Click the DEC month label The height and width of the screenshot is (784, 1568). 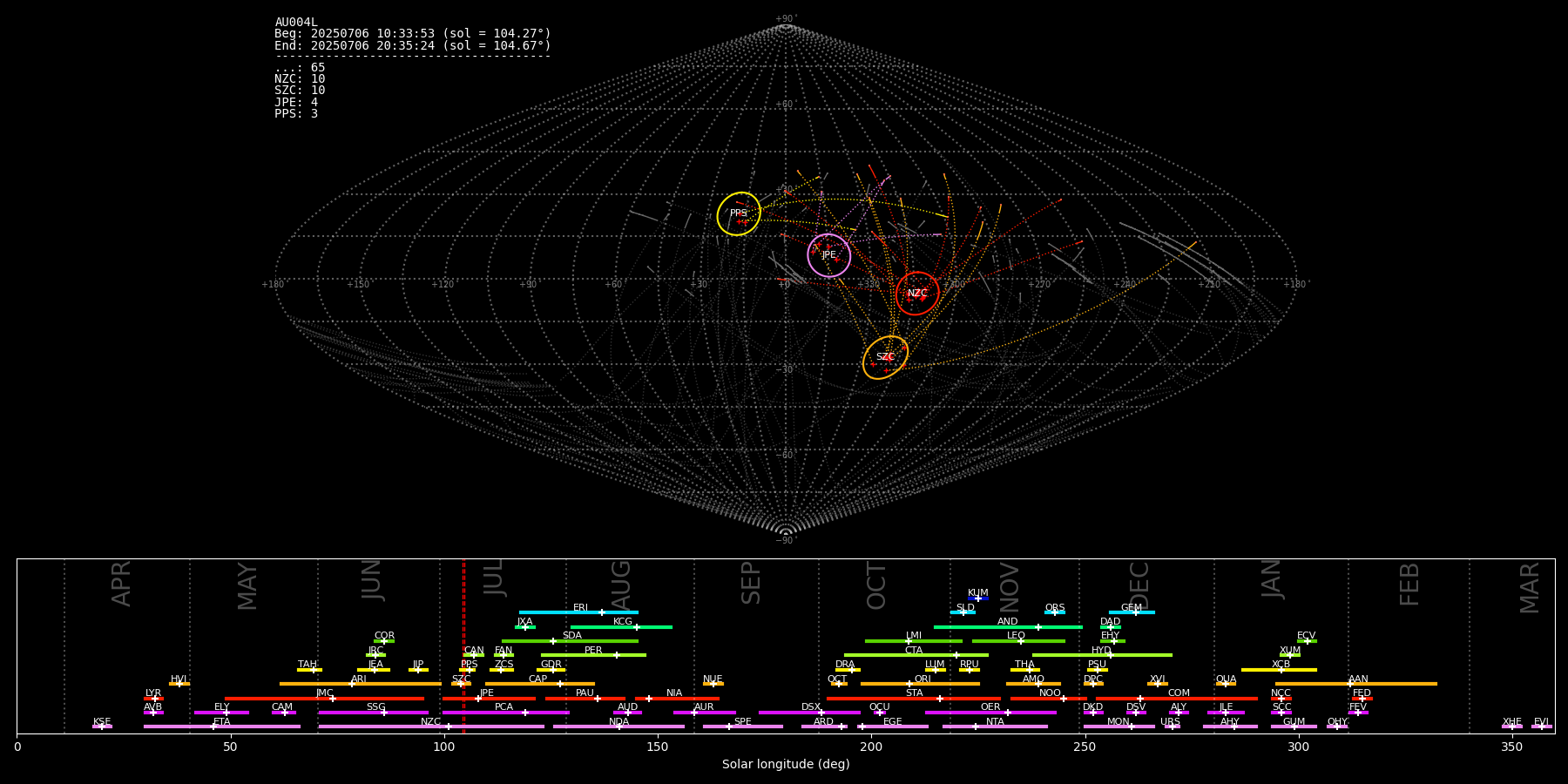click(x=1139, y=585)
